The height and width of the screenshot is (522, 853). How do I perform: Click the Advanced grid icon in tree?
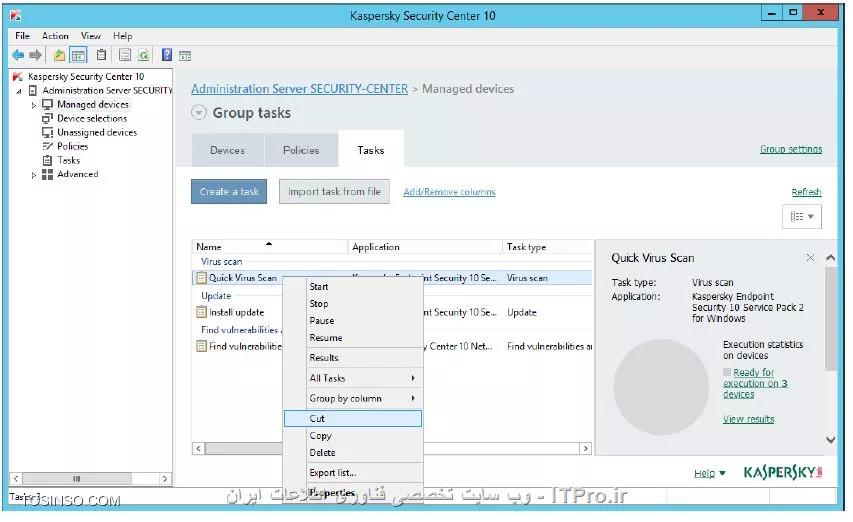click(48, 175)
